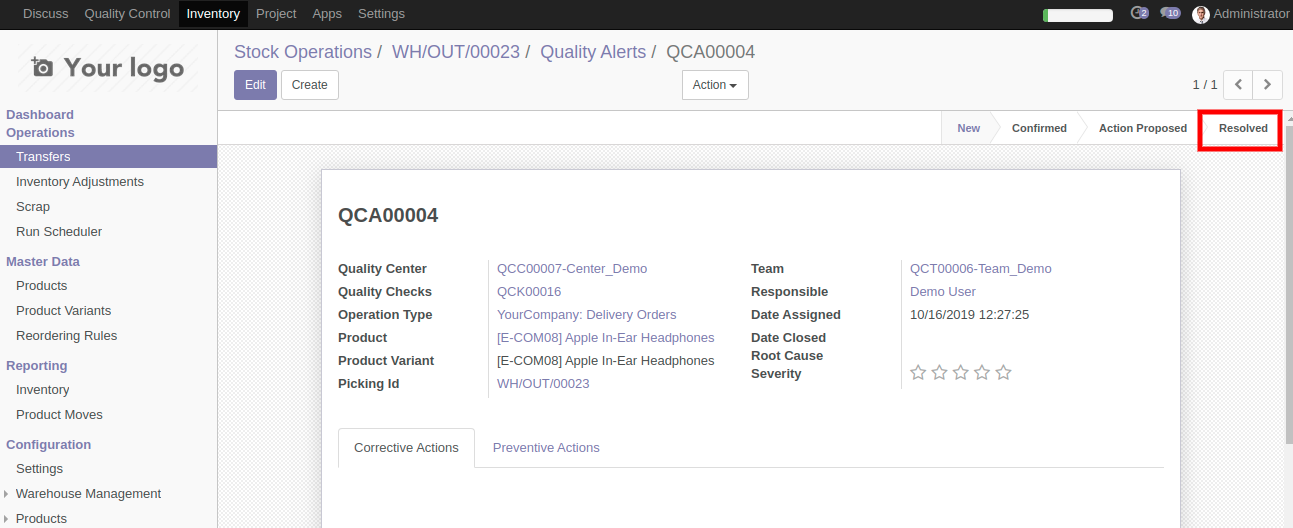Click the Administrator avatar picture

tap(1201, 14)
